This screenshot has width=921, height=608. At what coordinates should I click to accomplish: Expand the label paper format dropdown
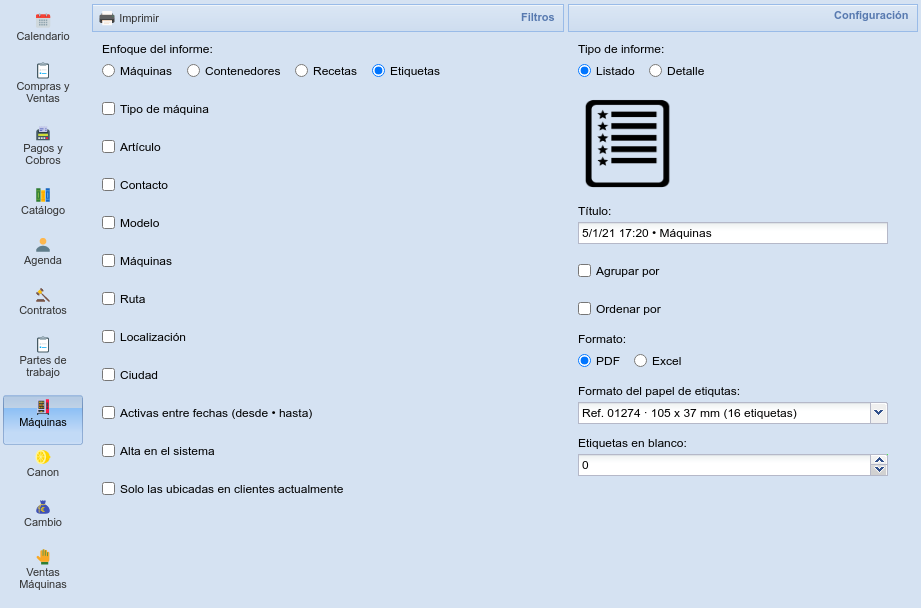pos(878,413)
